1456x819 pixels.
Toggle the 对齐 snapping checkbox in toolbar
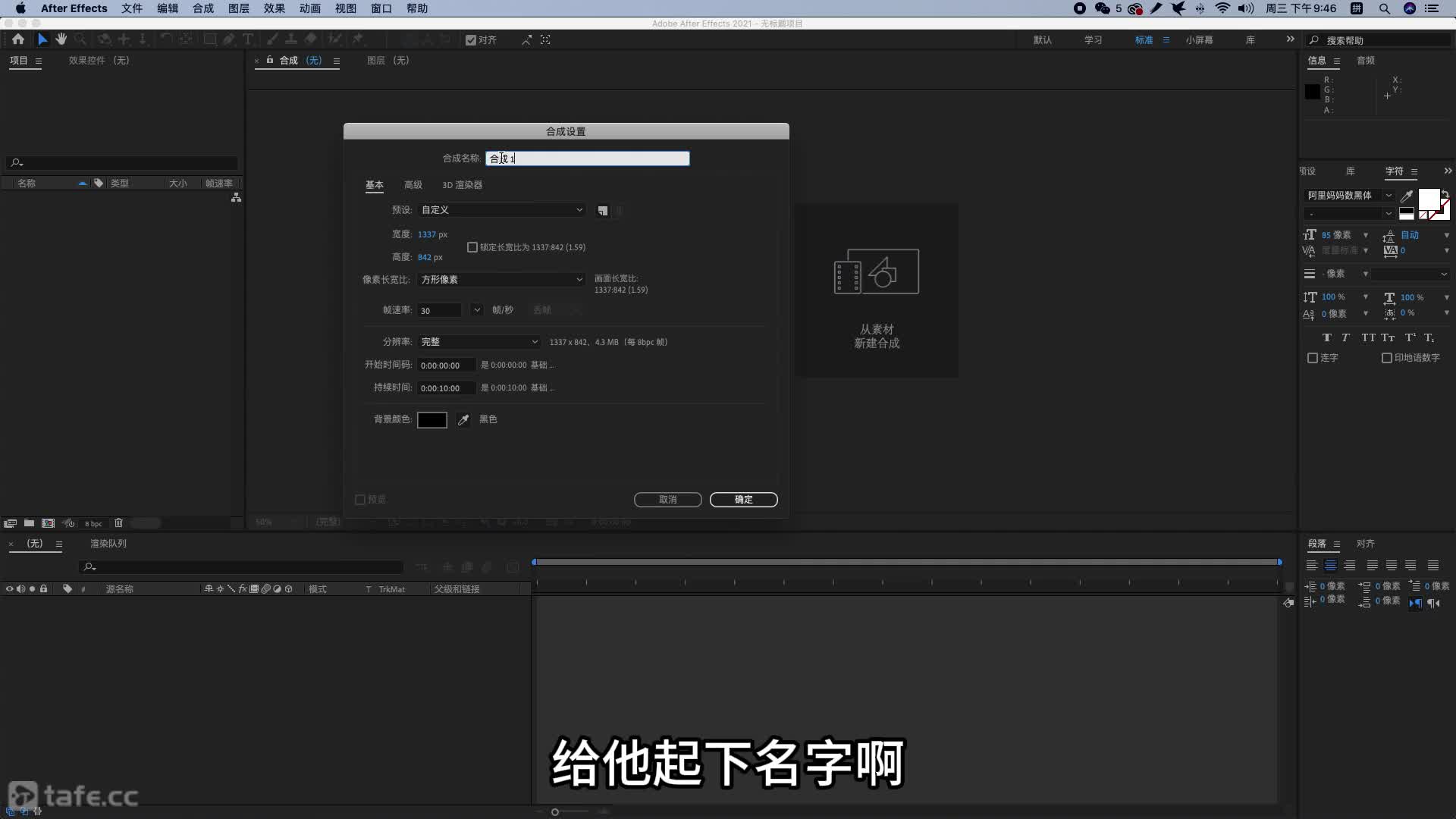tap(471, 40)
